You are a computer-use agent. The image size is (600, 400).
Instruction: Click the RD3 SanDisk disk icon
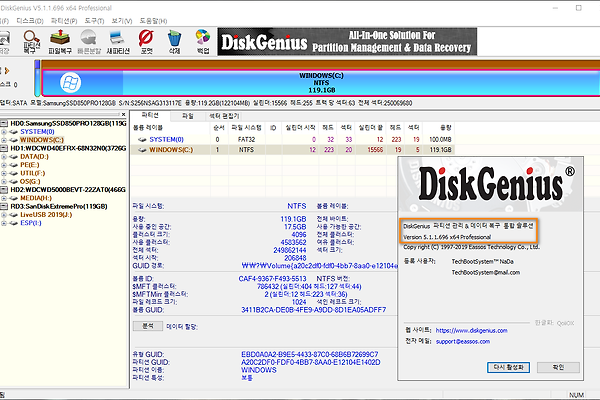(5, 206)
